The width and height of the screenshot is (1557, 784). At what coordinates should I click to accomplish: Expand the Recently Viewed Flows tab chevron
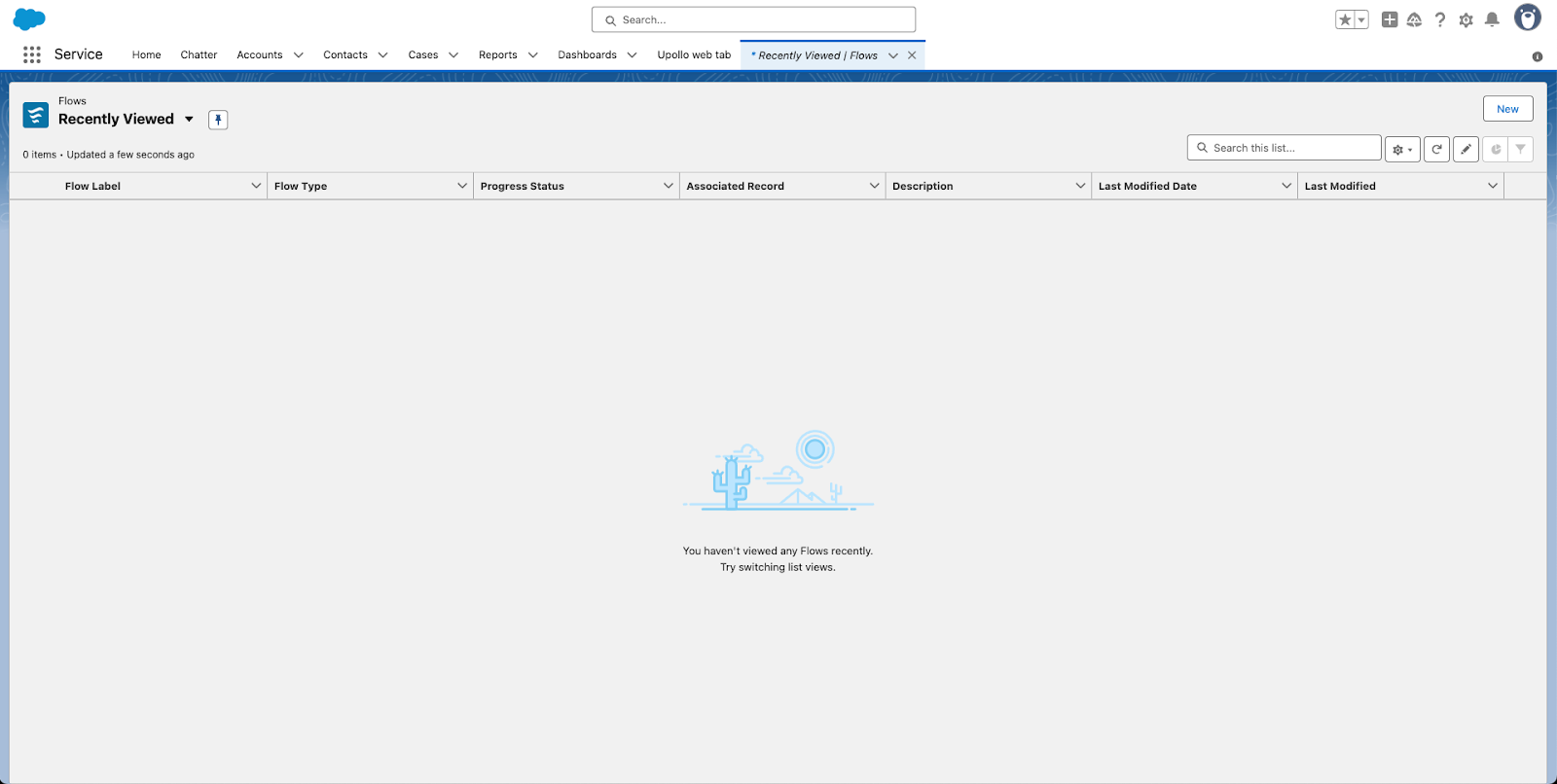click(893, 55)
